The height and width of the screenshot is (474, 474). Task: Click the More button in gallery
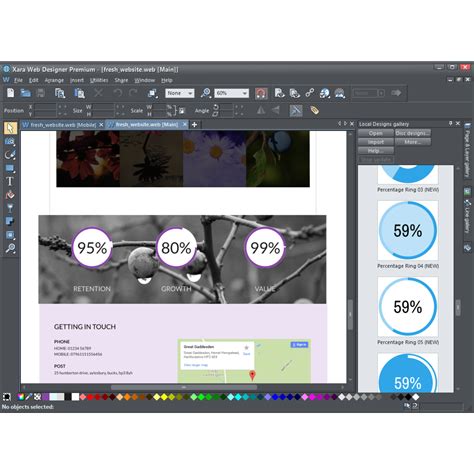coord(413,142)
